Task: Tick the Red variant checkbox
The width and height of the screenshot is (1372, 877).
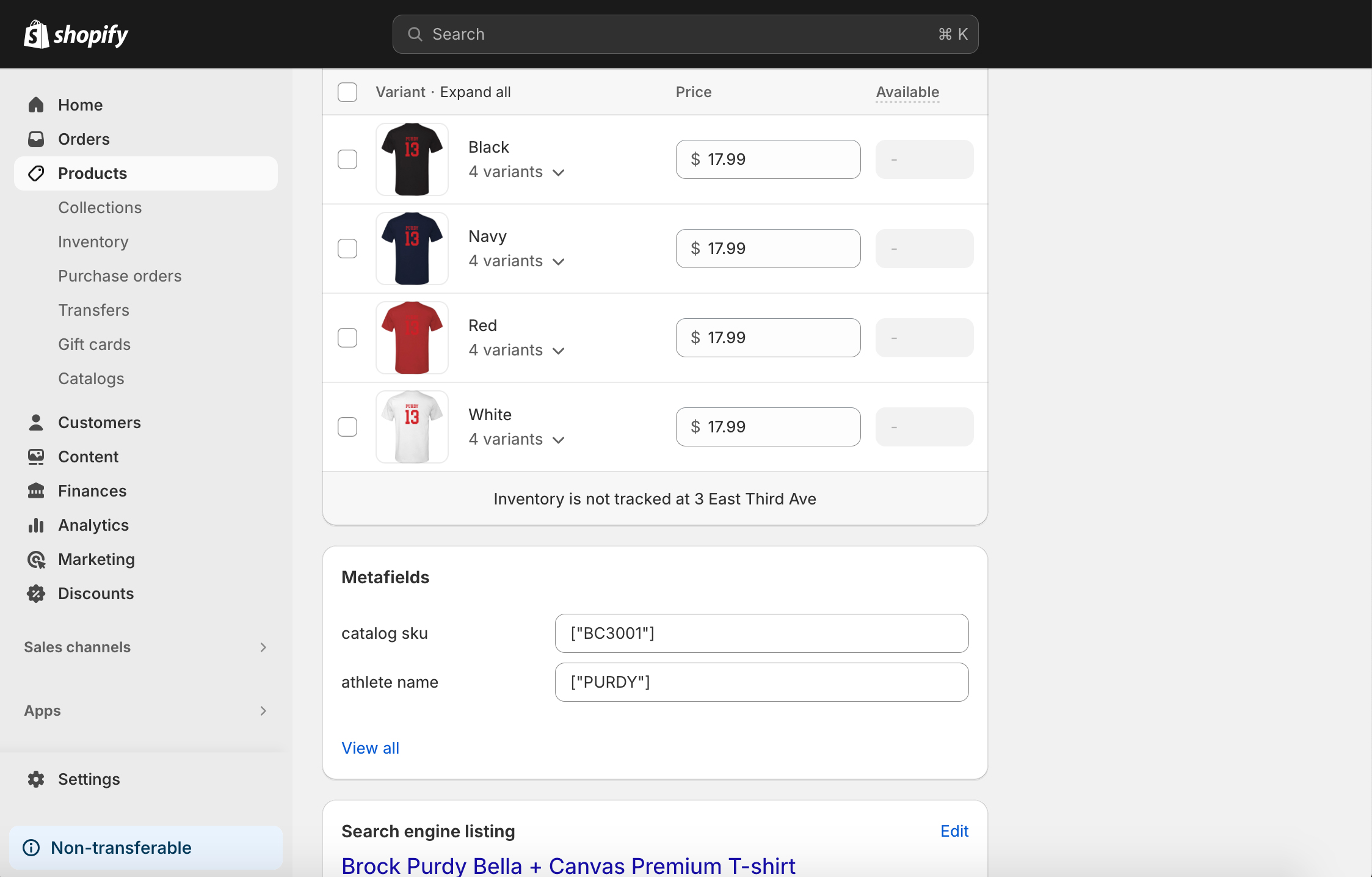Action: tap(347, 338)
